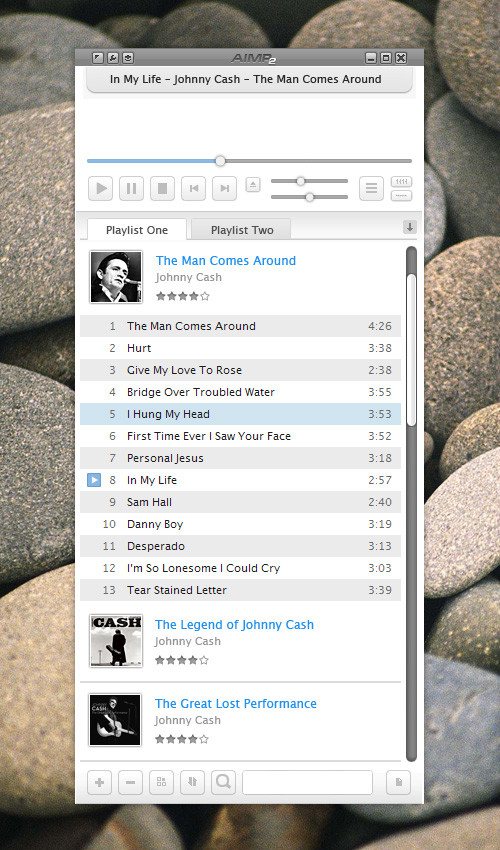Select the track Personal Jesus
Screen dimensions: 500x850
pos(240,458)
